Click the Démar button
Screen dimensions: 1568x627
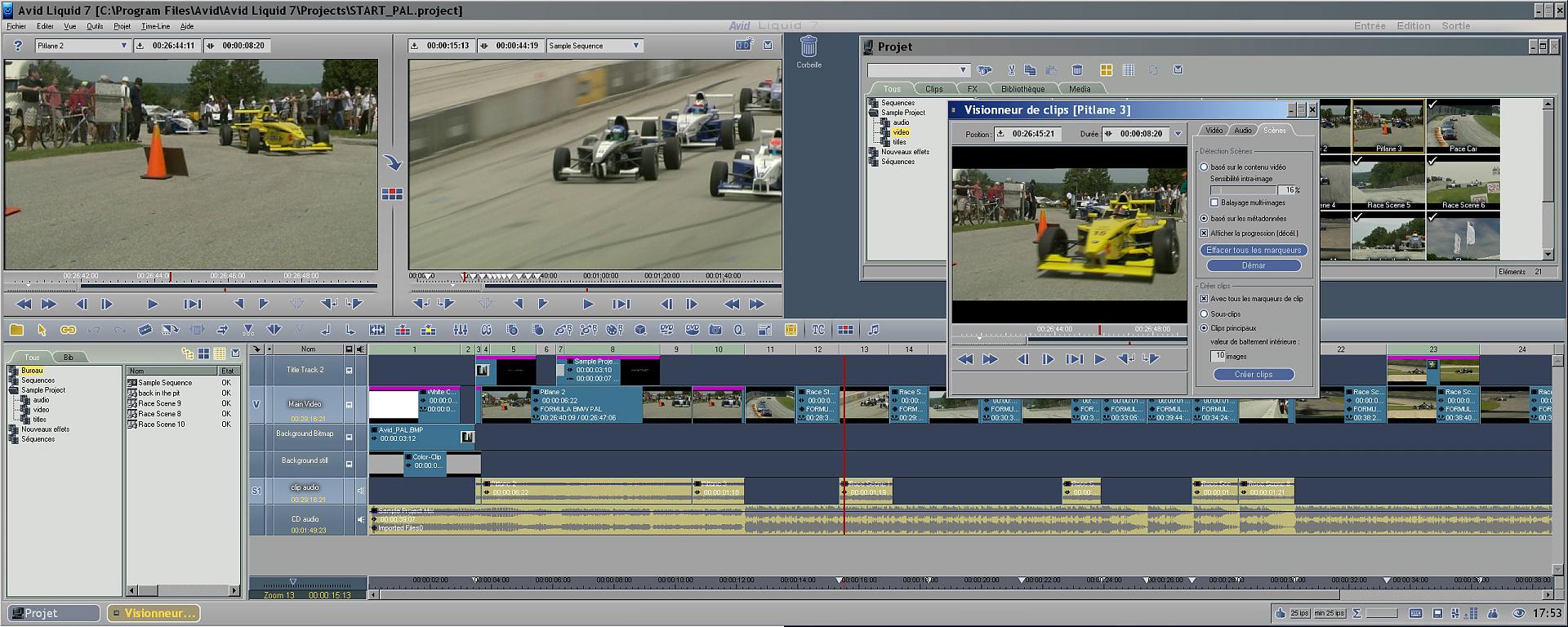[1254, 265]
